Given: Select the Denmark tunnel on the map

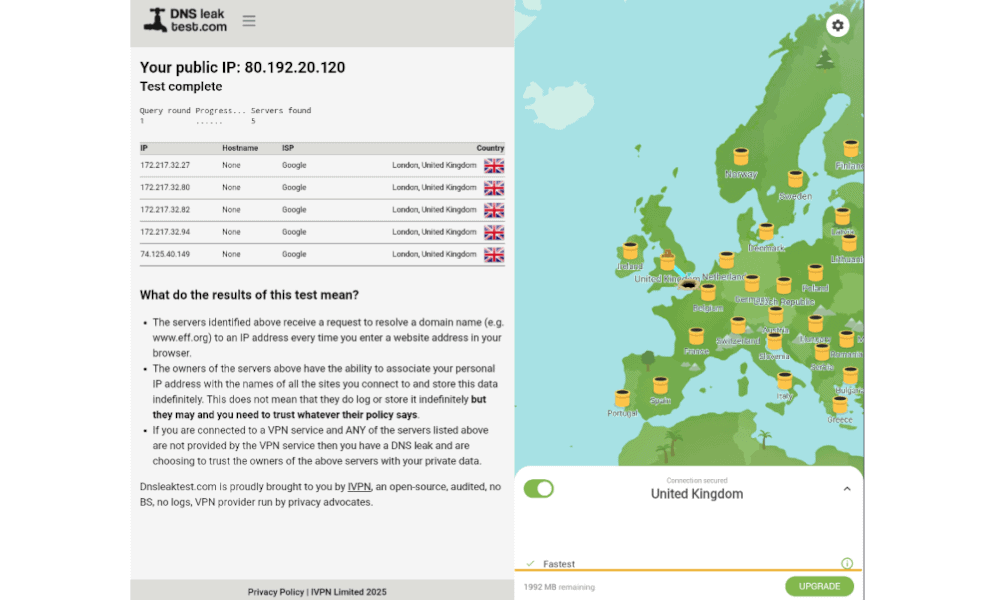Looking at the screenshot, I should click(766, 231).
